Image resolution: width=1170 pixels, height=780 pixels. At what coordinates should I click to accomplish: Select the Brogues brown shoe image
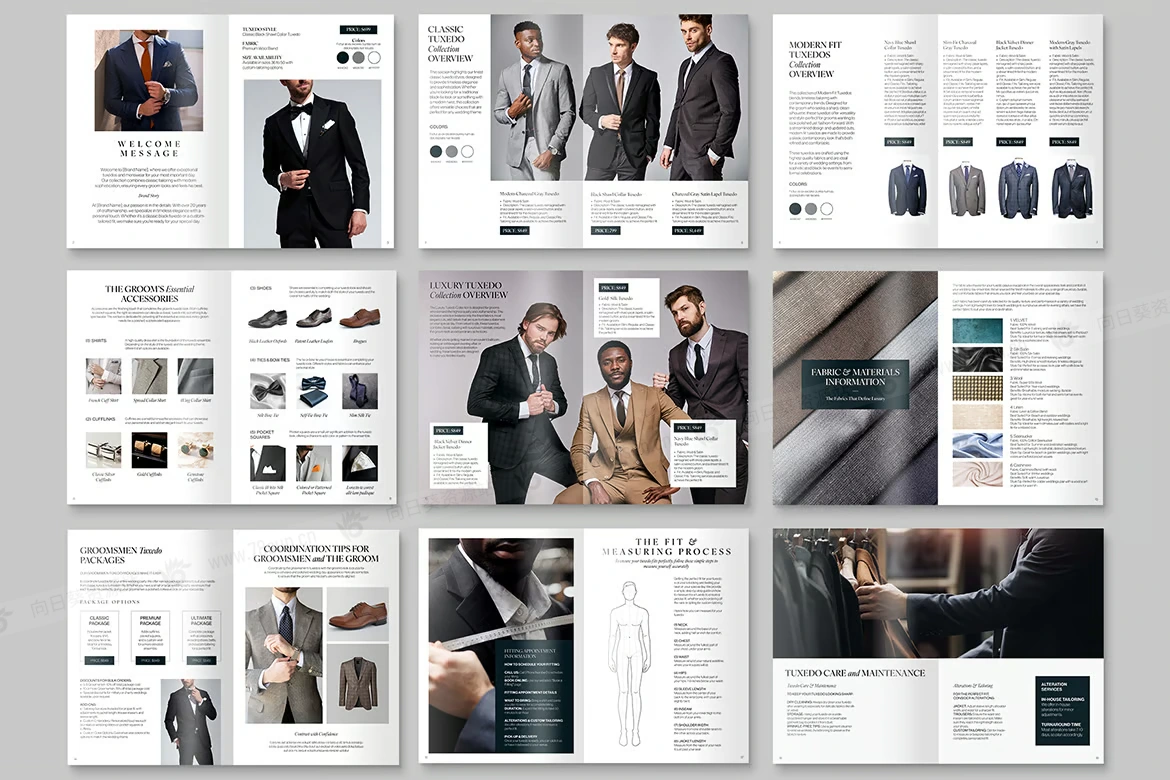[360, 318]
